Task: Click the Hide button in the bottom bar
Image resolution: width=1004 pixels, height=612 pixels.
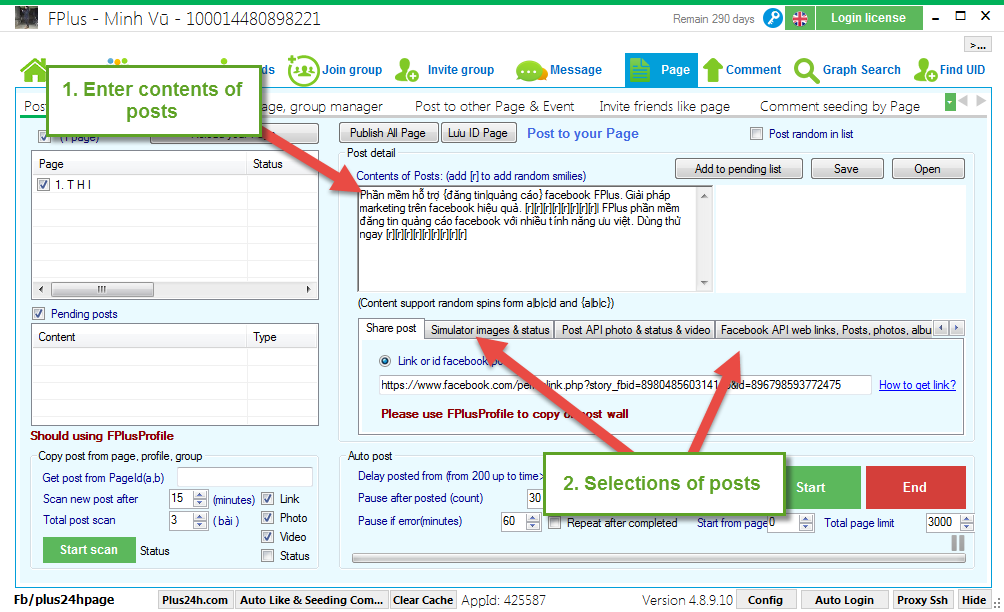Action: click(974, 600)
